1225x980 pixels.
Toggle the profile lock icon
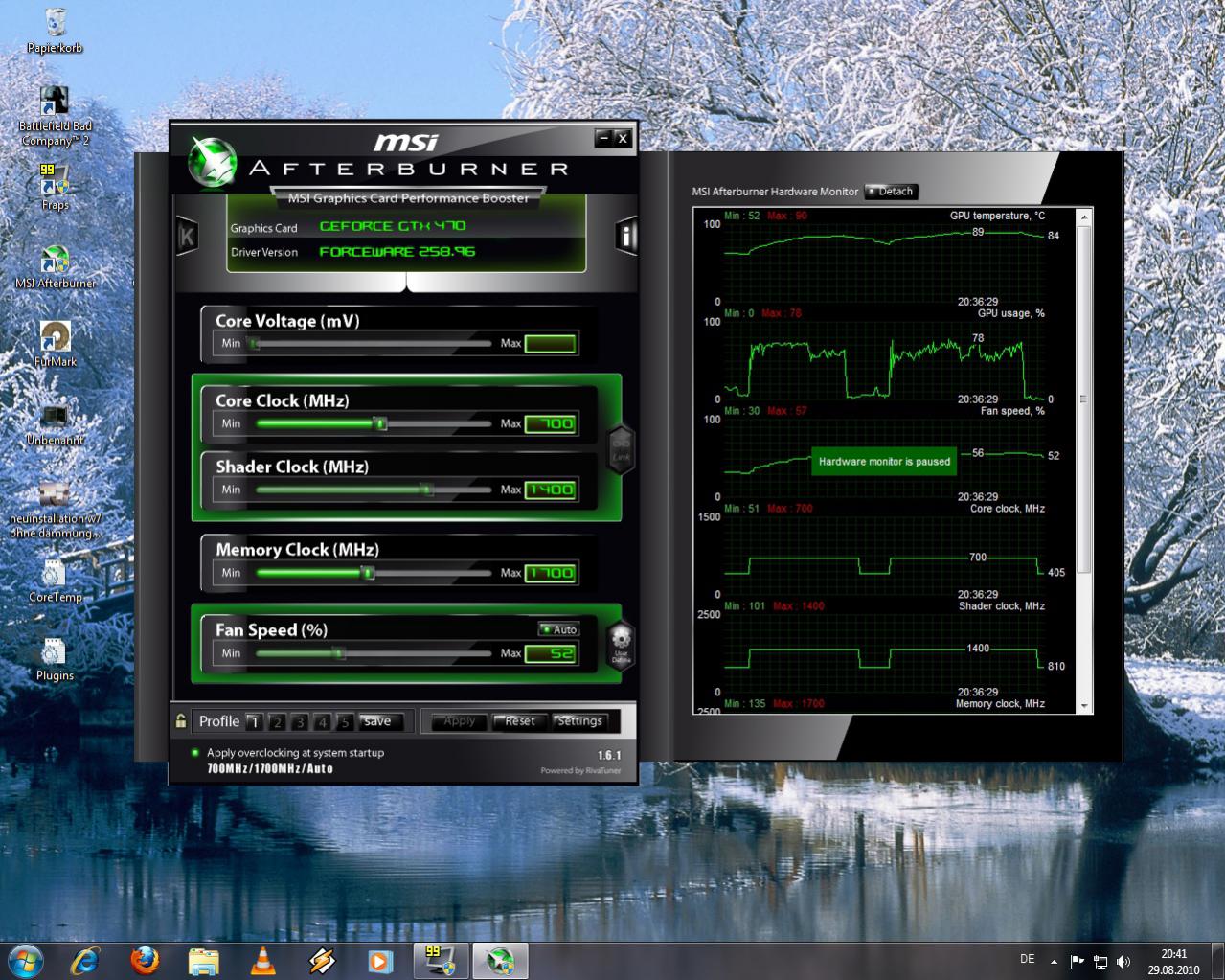pyautogui.click(x=180, y=721)
